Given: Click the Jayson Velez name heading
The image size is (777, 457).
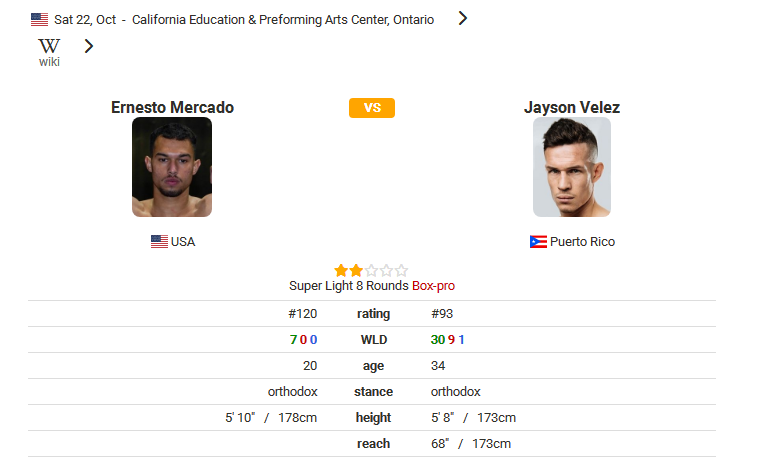Looking at the screenshot, I should click(572, 107).
